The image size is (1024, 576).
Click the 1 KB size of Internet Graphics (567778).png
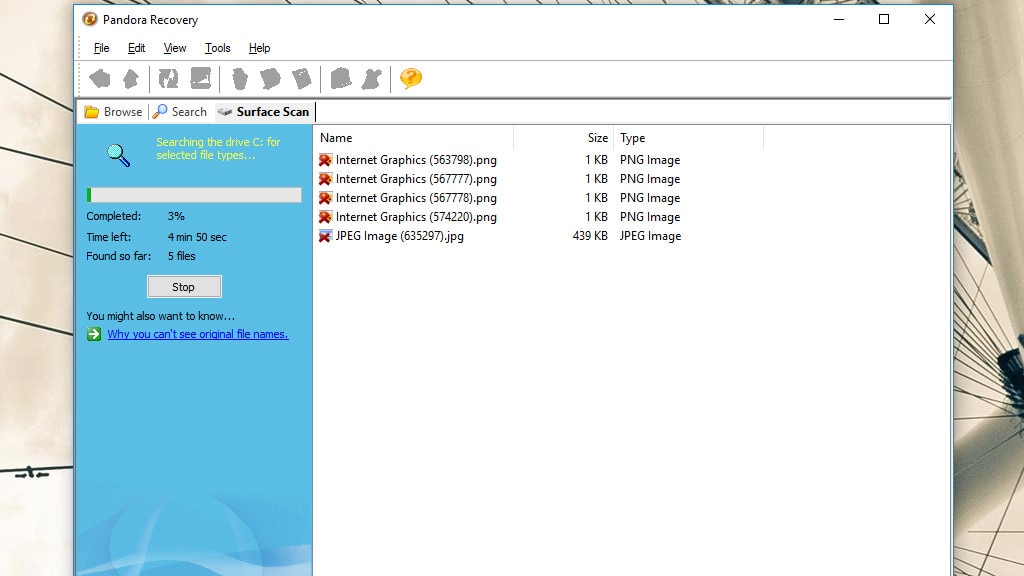(x=596, y=198)
